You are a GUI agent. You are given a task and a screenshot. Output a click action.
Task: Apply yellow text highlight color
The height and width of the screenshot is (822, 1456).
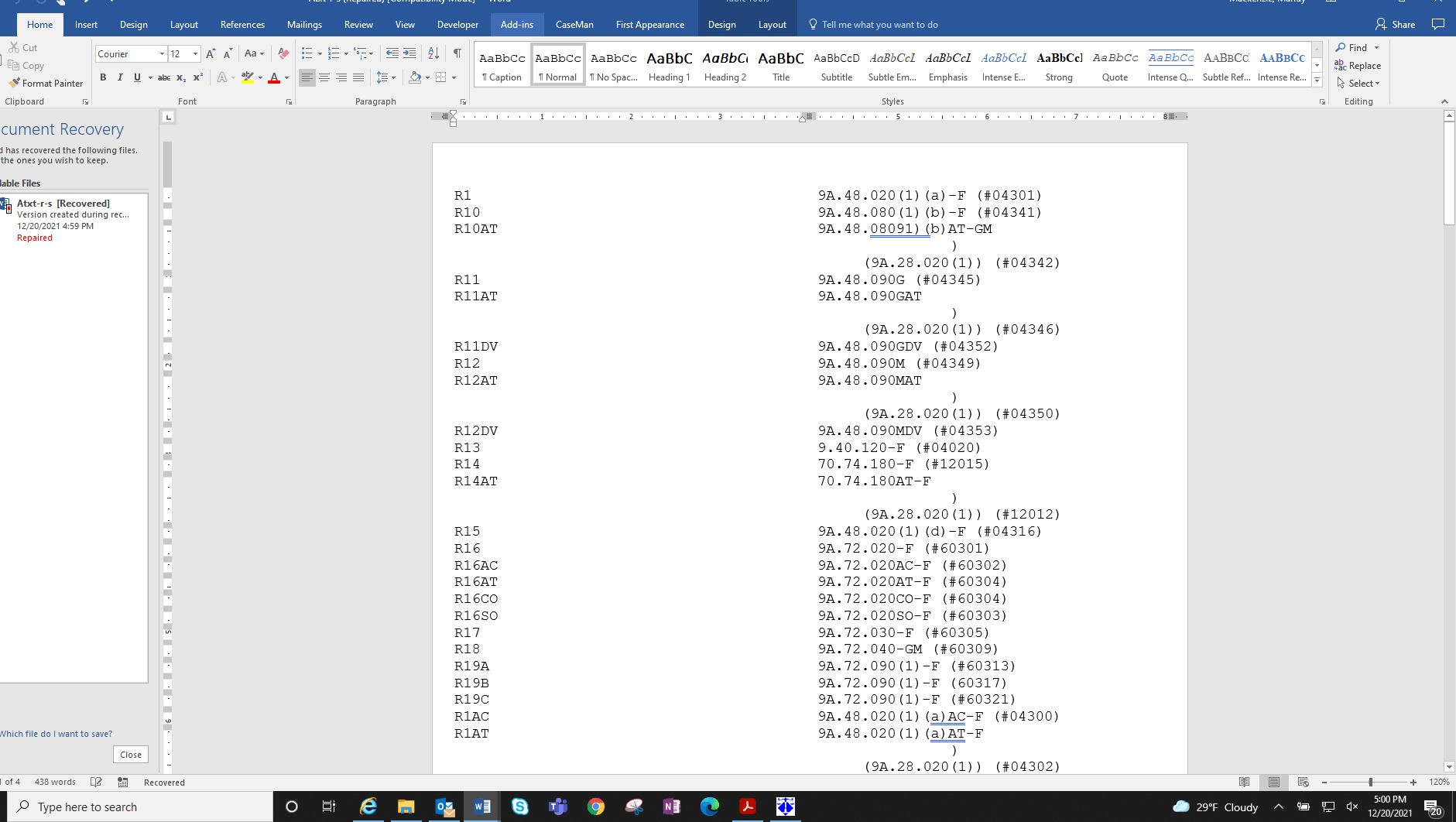pyautogui.click(x=246, y=77)
